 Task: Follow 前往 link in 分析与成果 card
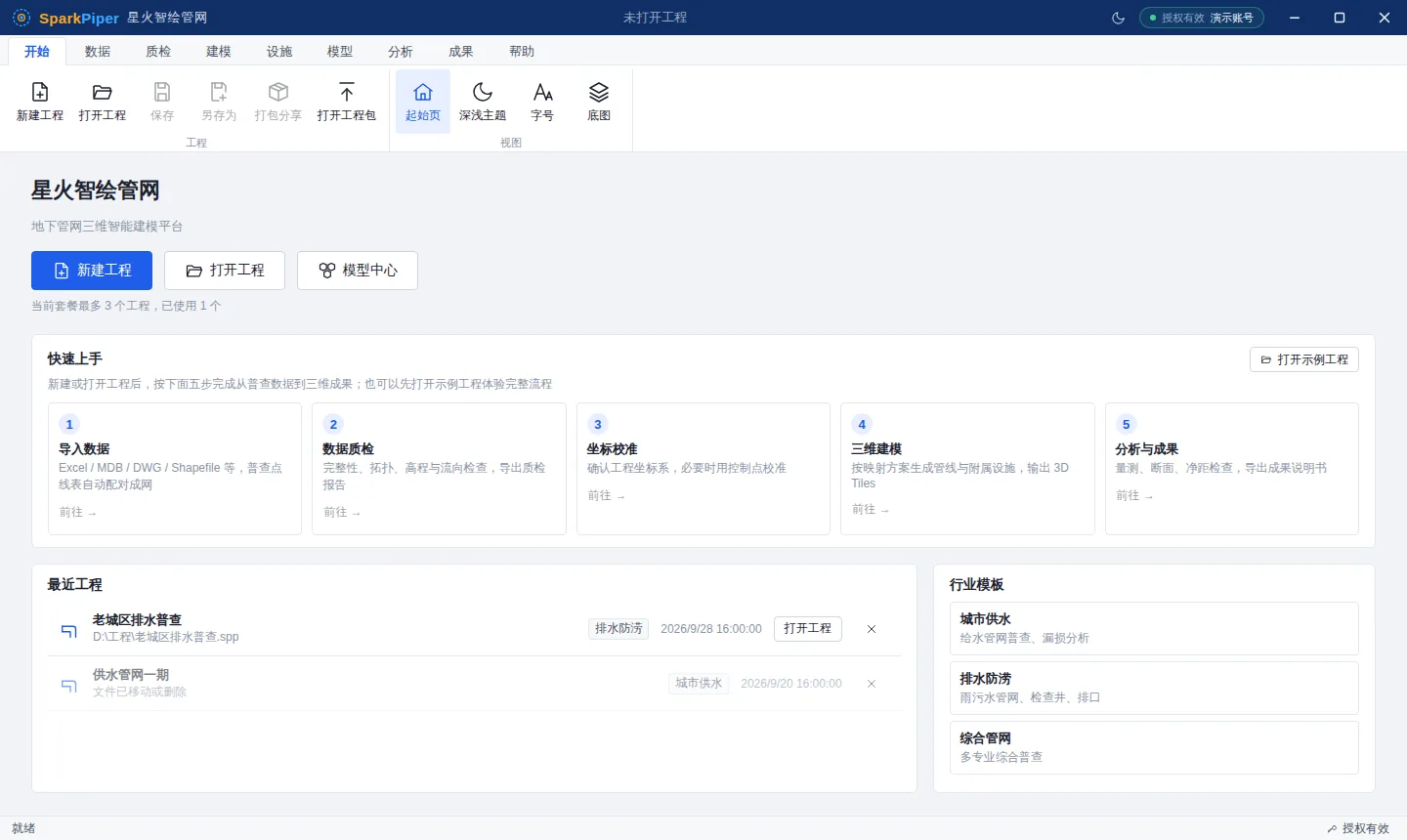click(1134, 496)
